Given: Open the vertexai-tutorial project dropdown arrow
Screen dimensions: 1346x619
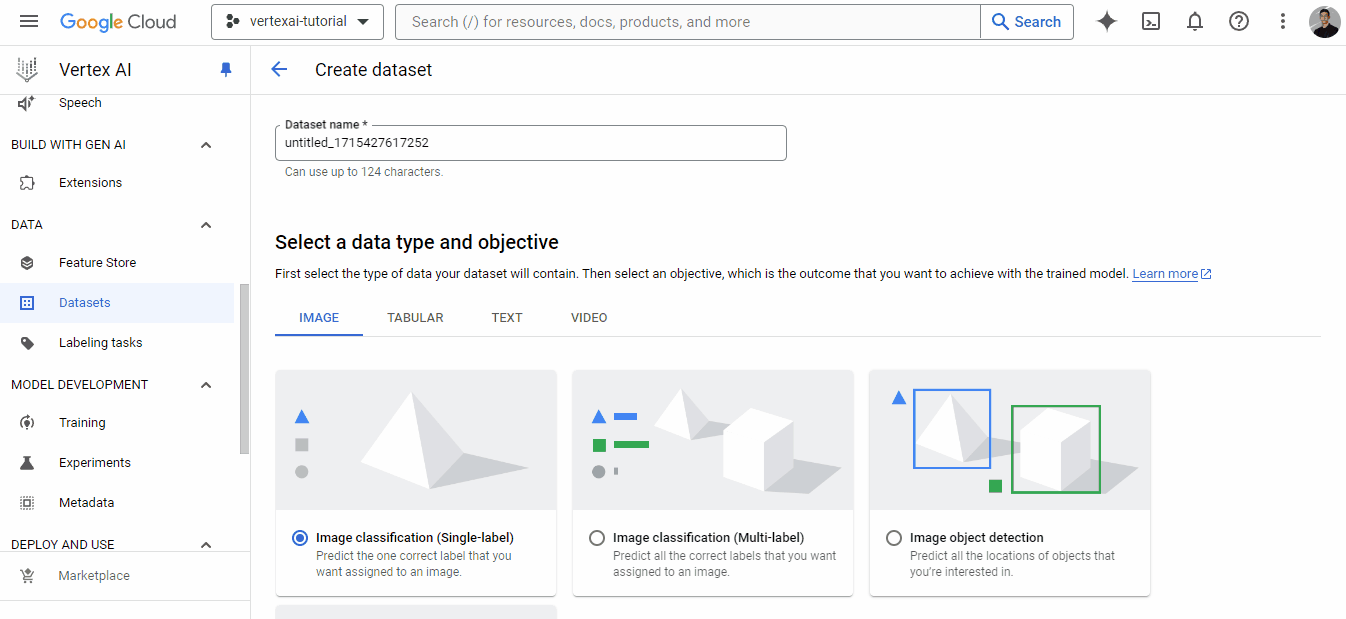Looking at the screenshot, I should 363,22.
